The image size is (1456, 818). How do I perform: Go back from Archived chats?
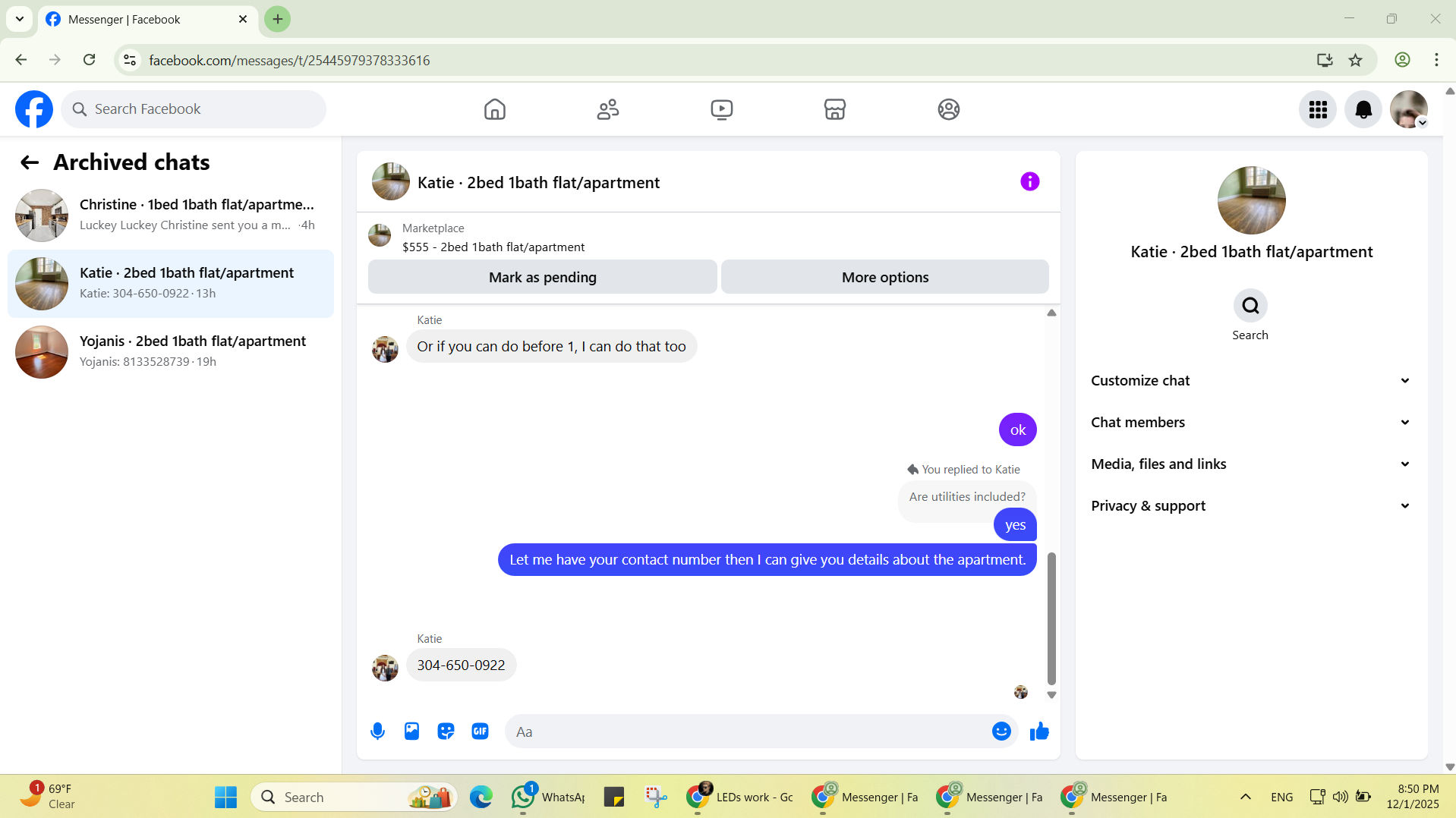(x=30, y=162)
